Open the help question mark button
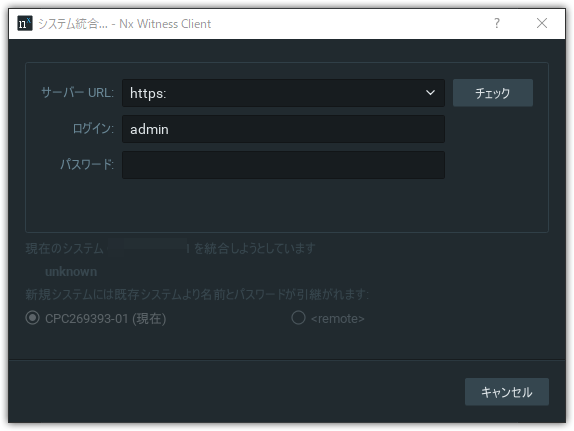Viewport: 574px width, 431px height. coord(496,23)
